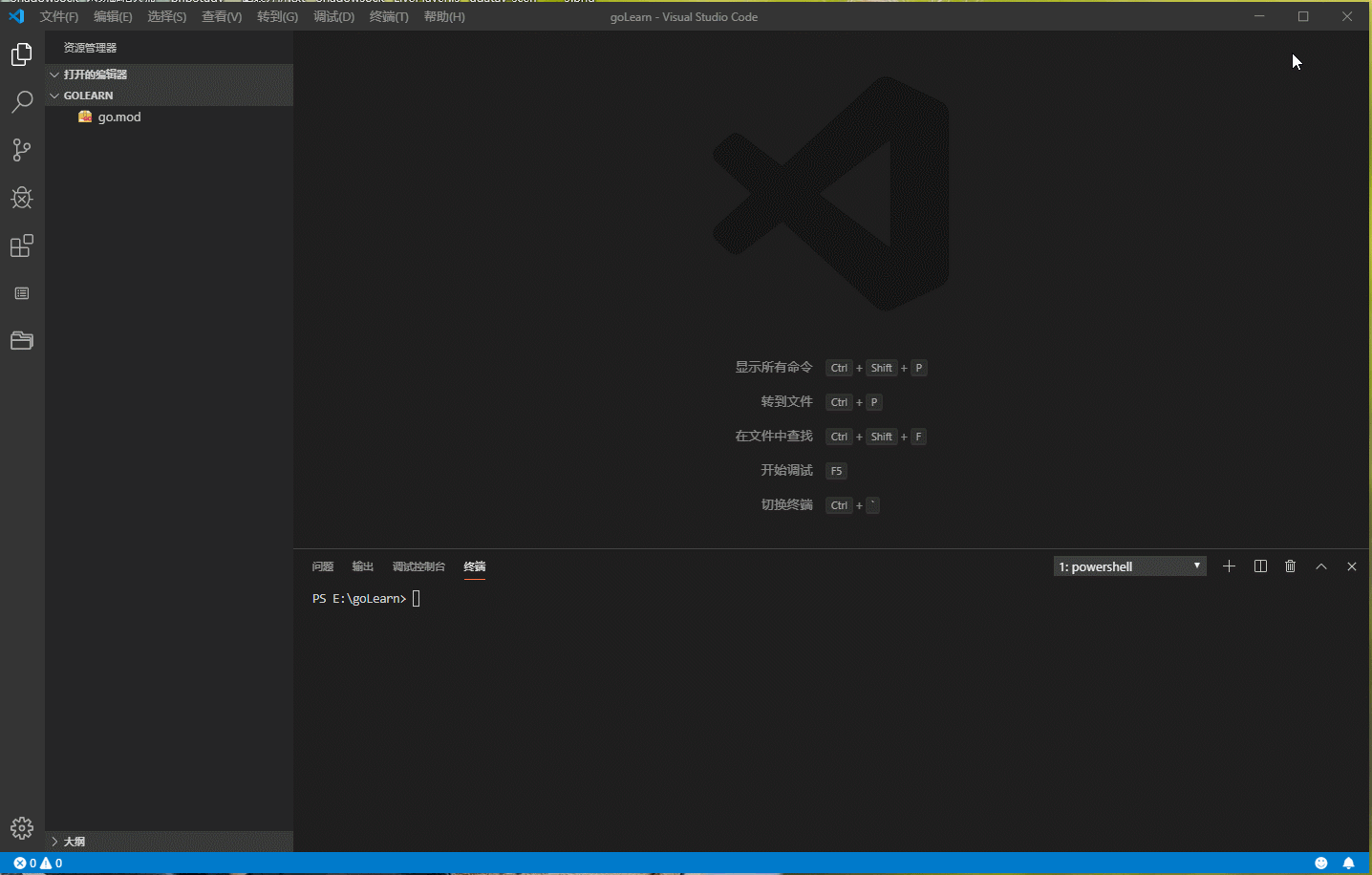Open the Search view icon

22,102
